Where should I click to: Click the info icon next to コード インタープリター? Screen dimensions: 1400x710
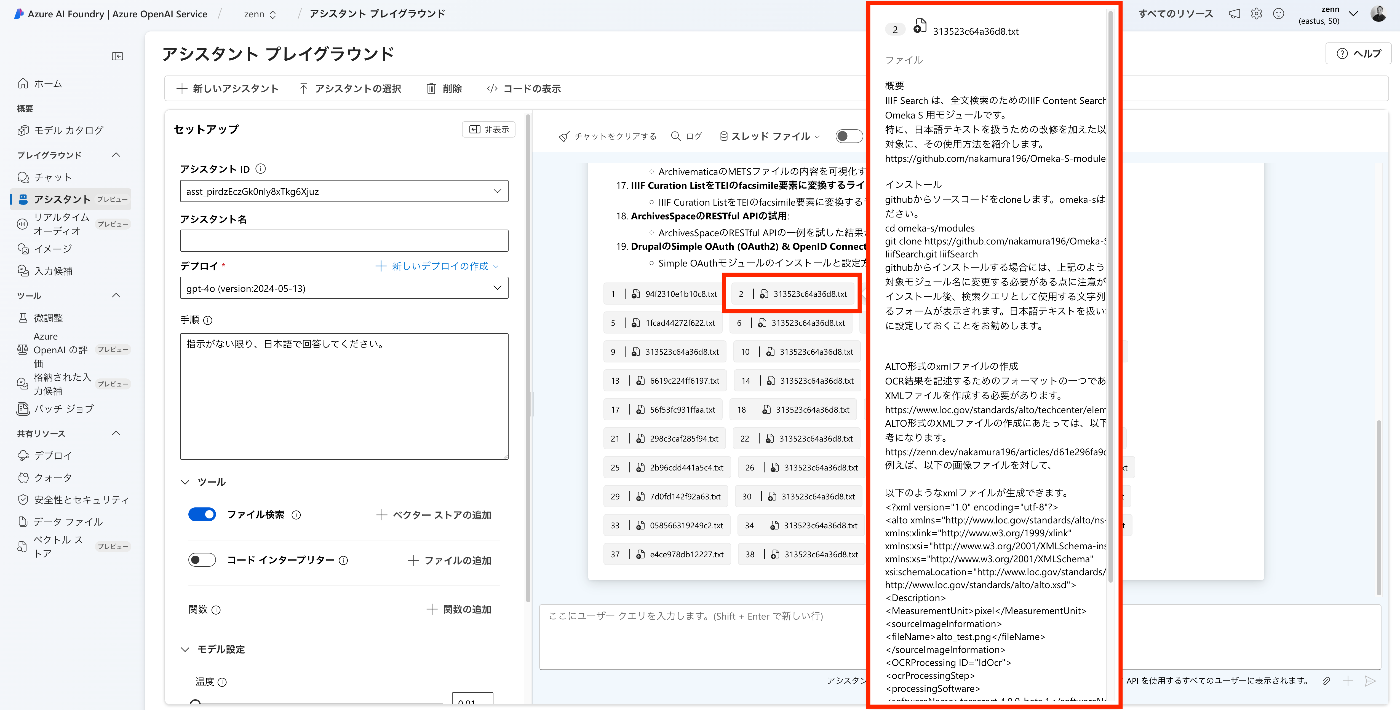343,561
